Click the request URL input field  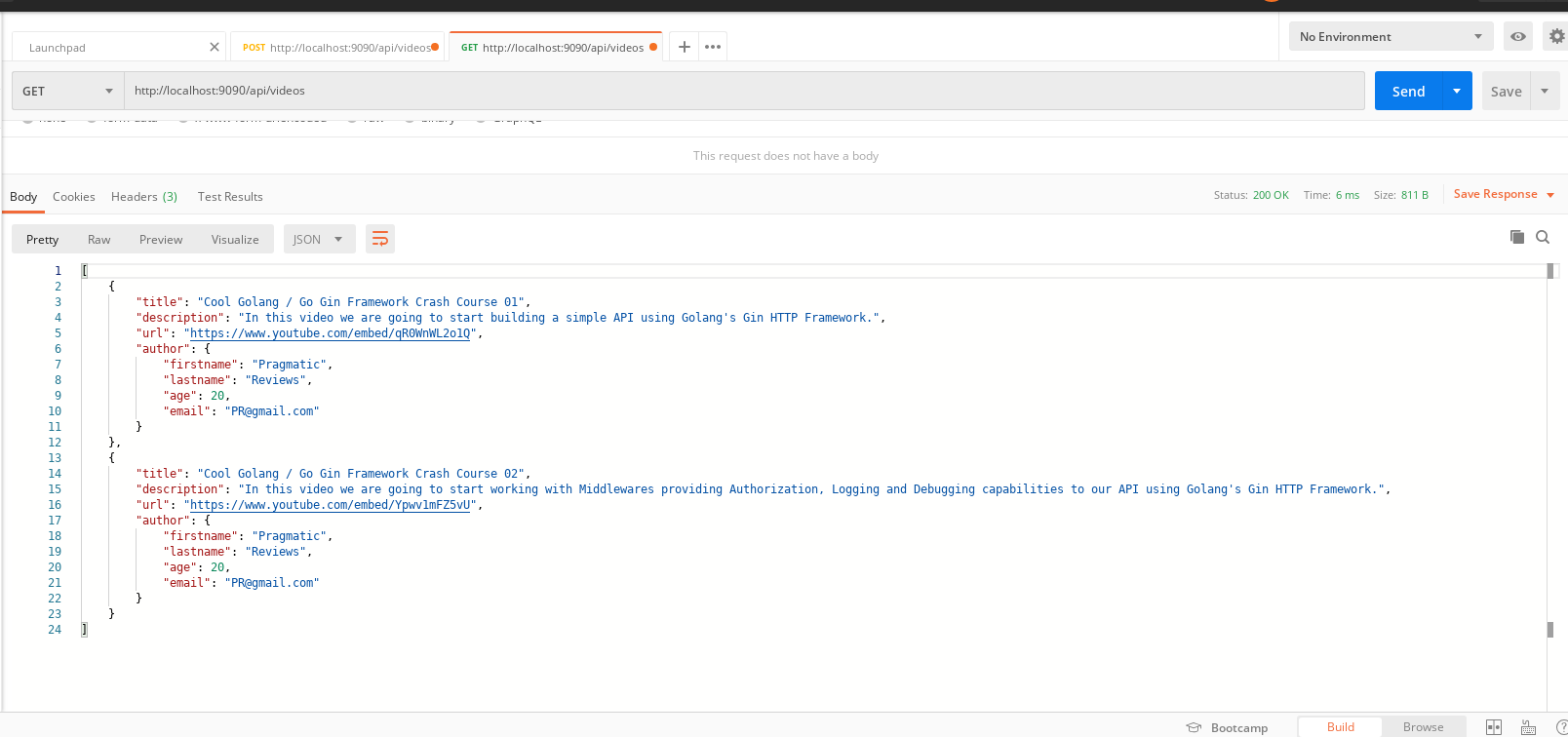[744, 91]
